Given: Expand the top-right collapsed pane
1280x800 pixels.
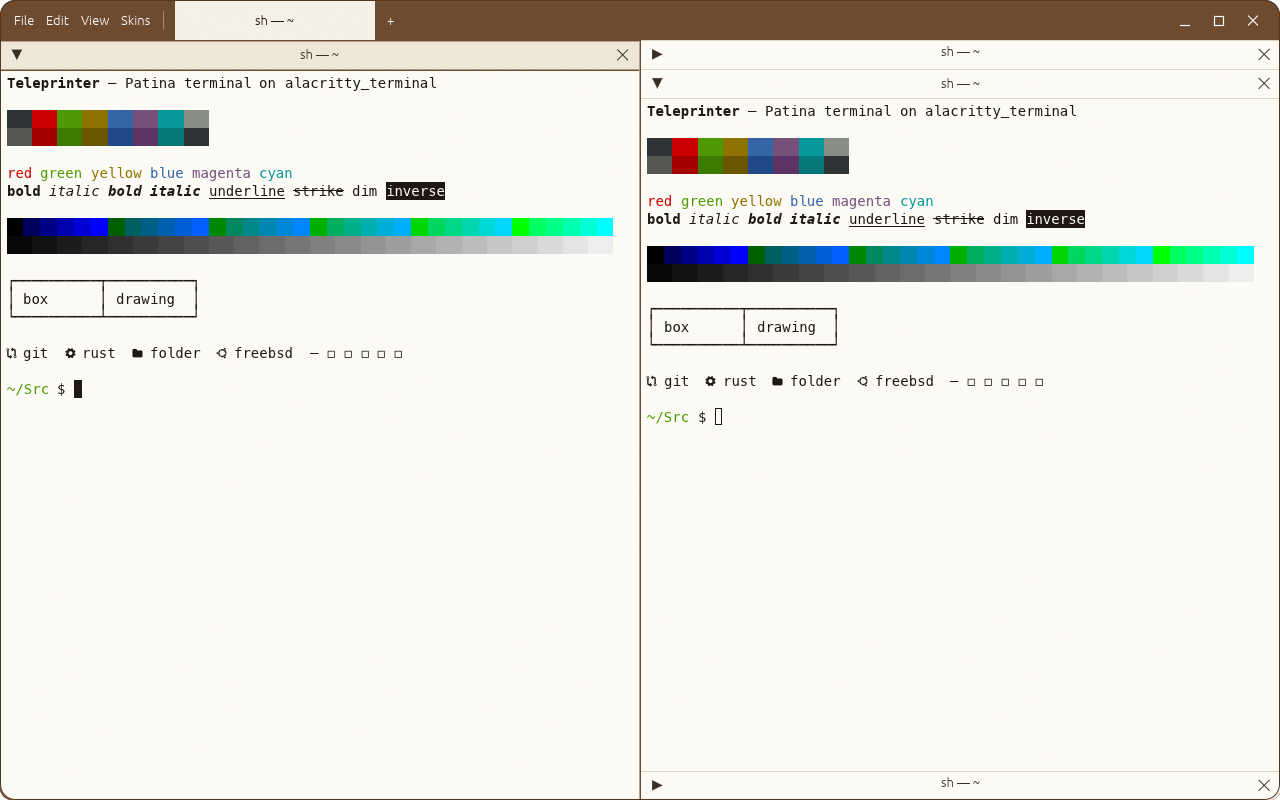Looking at the screenshot, I should 657,54.
